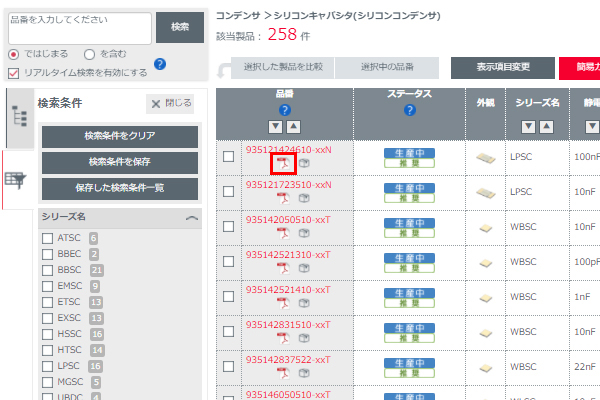This screenshot has width=600, height=400.
Task: Click help icon beside リアルタイム検索 option
Action: click(x=160, y=65)
